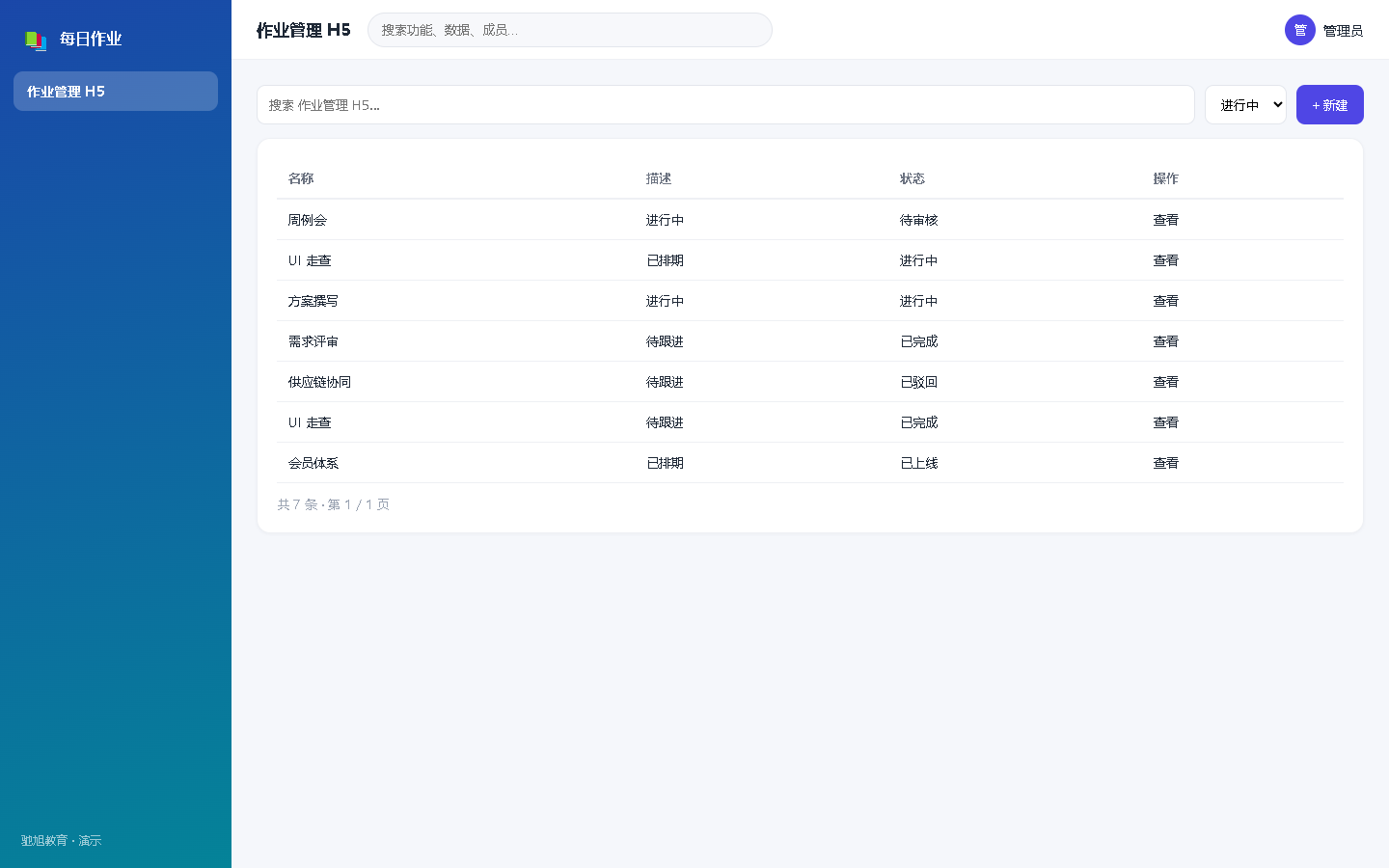Click 查看 for UI 走查 row with 已完成
The width and height of the screenshot is (1389, 868).
pyautogui.click(x=1166, y=422)
